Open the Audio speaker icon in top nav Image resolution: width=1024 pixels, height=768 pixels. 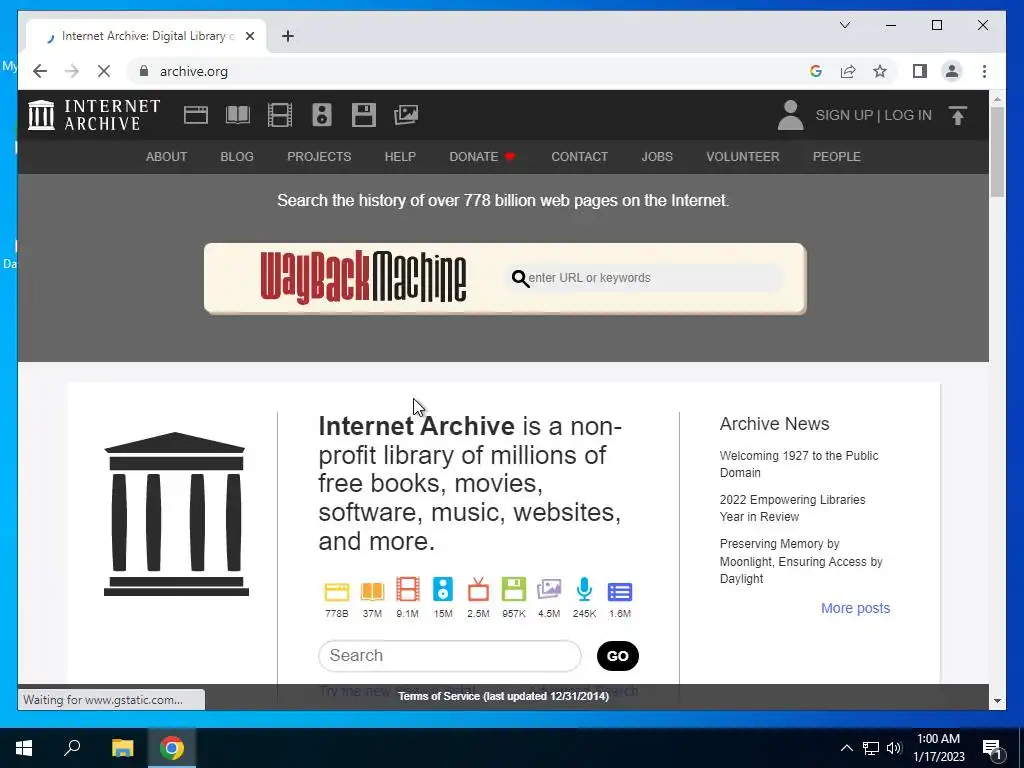point(321,115)
